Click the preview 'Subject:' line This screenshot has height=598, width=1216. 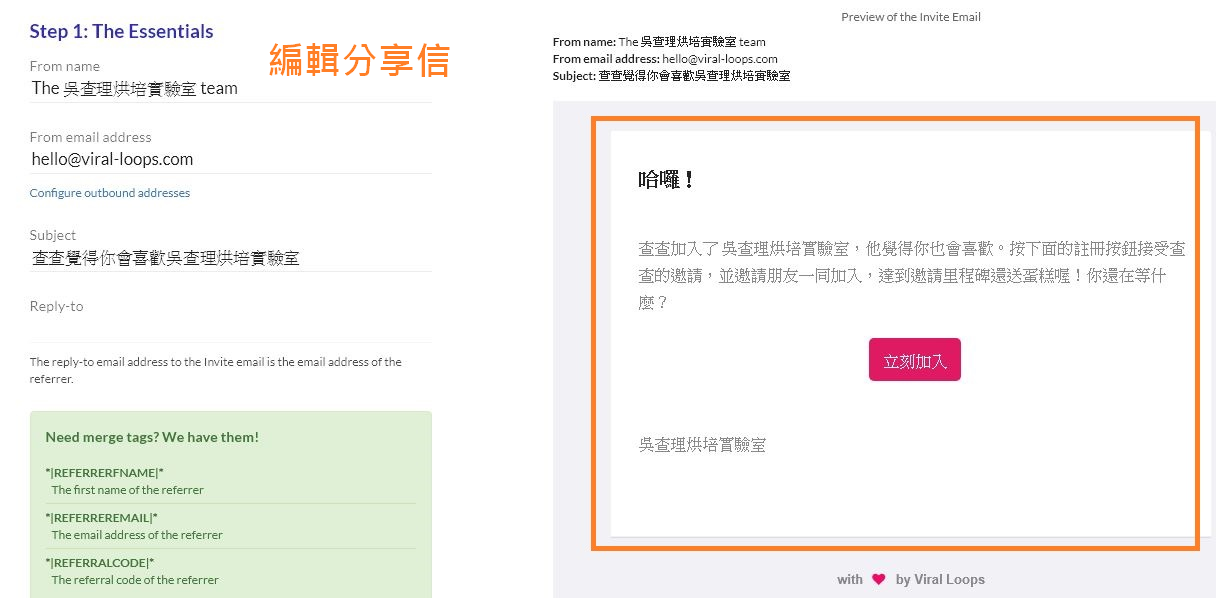[671, 75]
